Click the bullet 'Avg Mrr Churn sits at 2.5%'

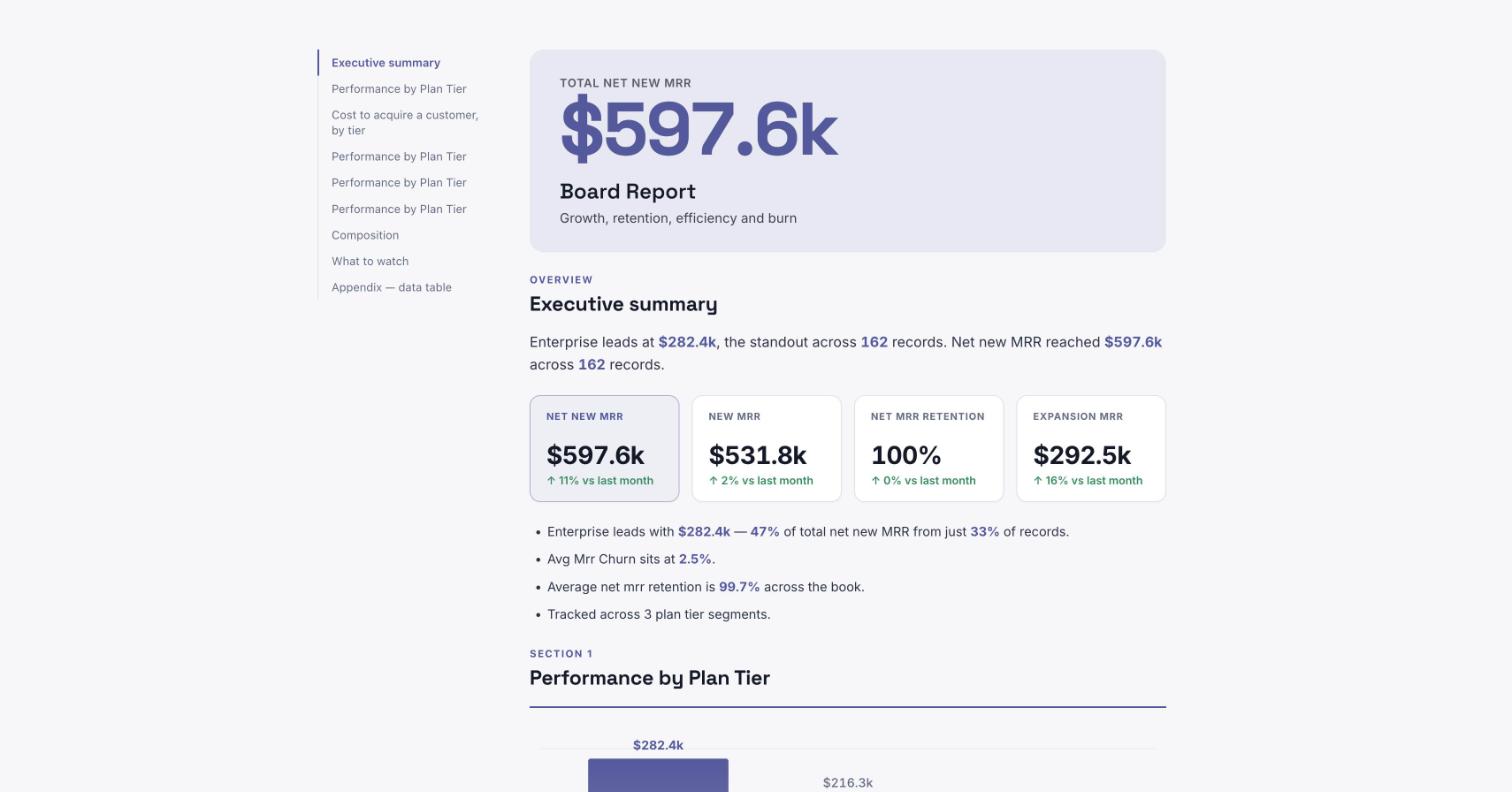[631, 560]
